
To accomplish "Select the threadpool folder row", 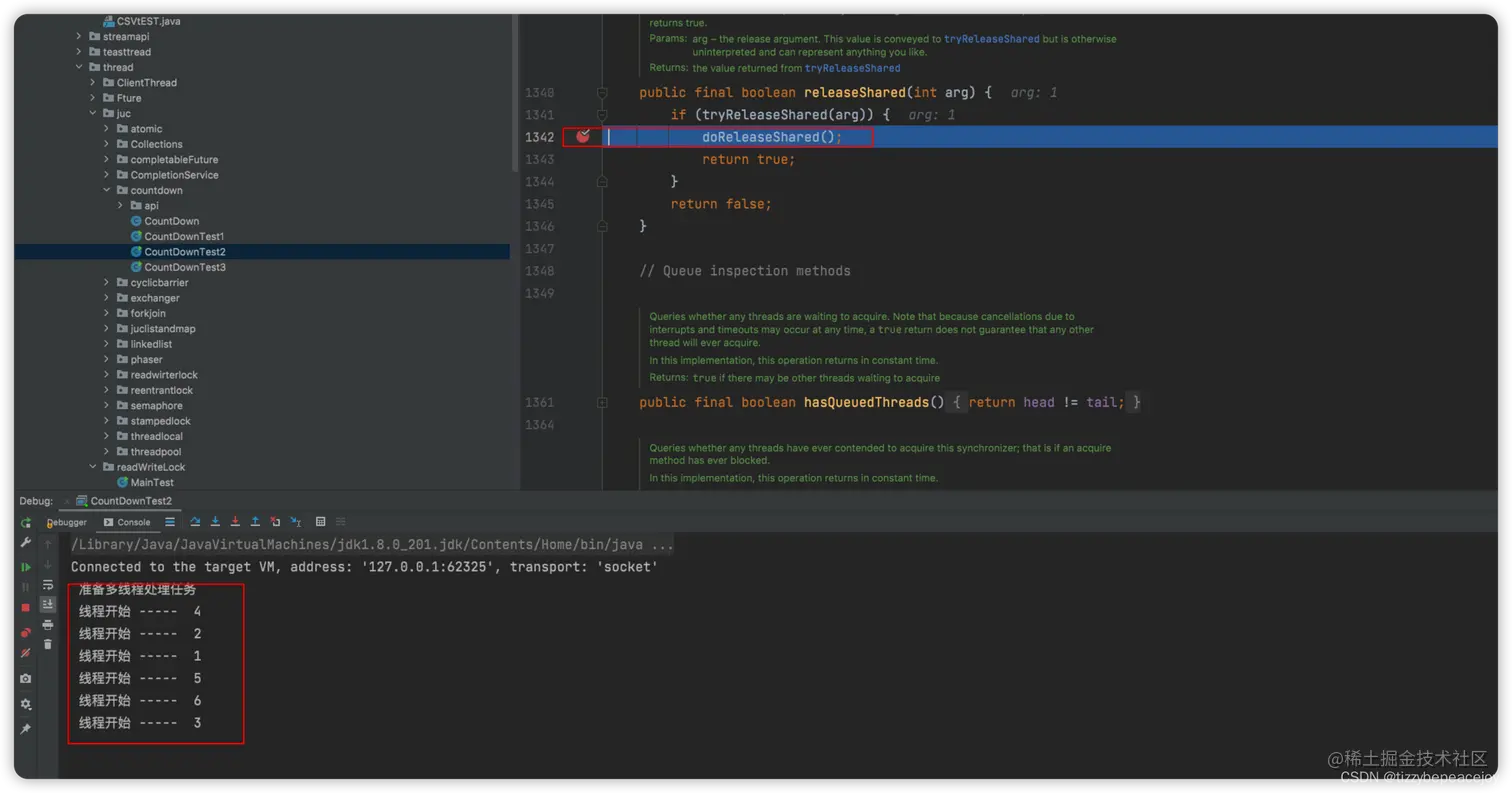I will (262, 452).
